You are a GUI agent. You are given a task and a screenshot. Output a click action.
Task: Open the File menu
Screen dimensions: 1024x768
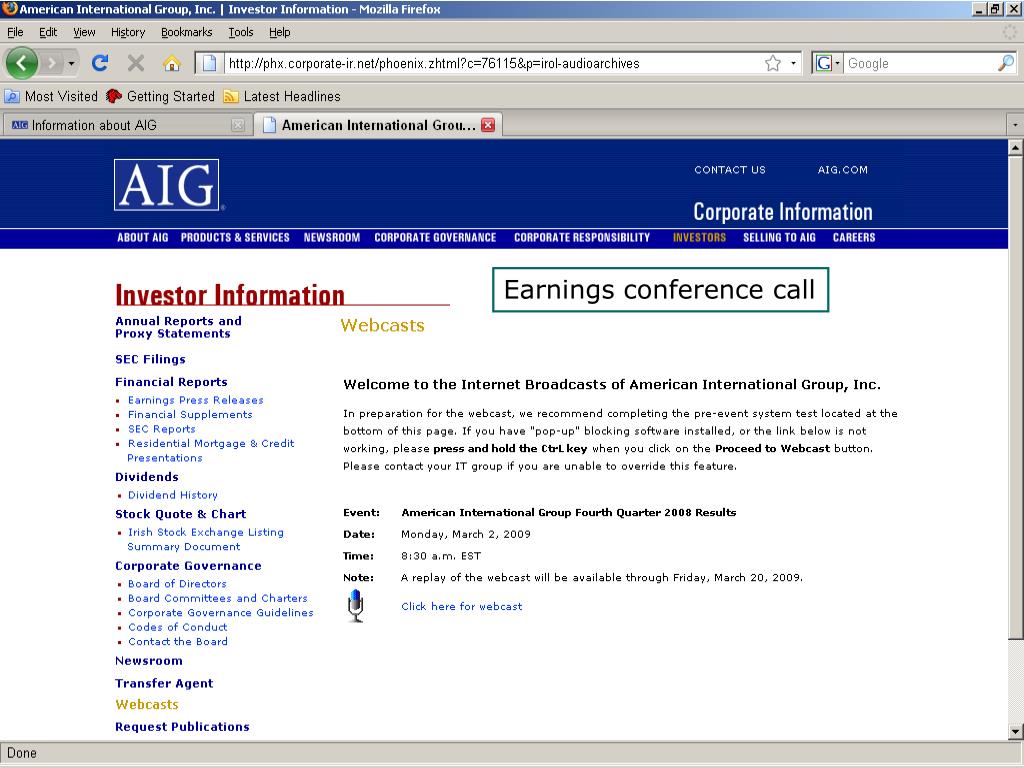coord(15,32)
